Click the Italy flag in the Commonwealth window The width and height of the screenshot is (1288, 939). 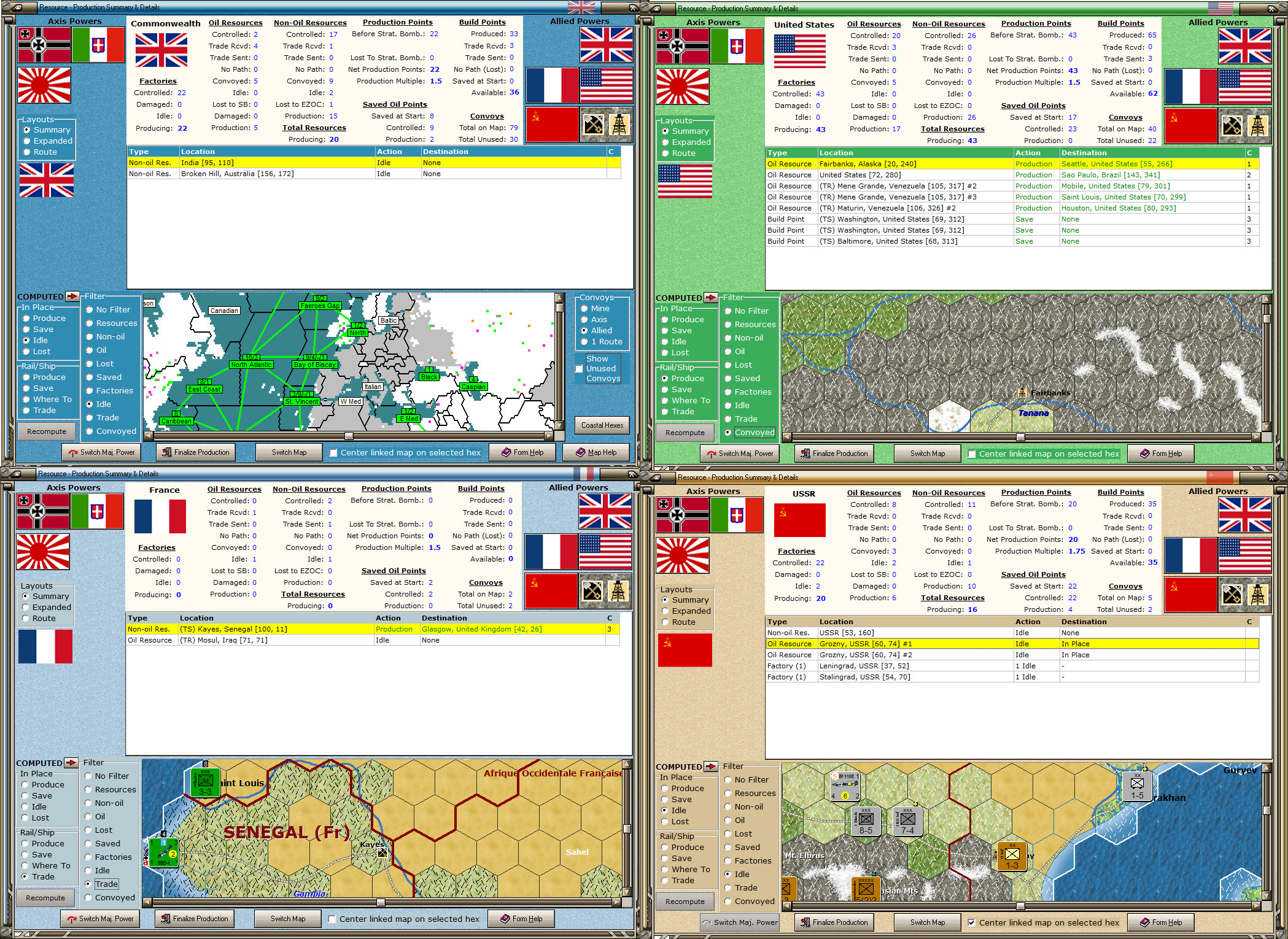tap(98, 45)
